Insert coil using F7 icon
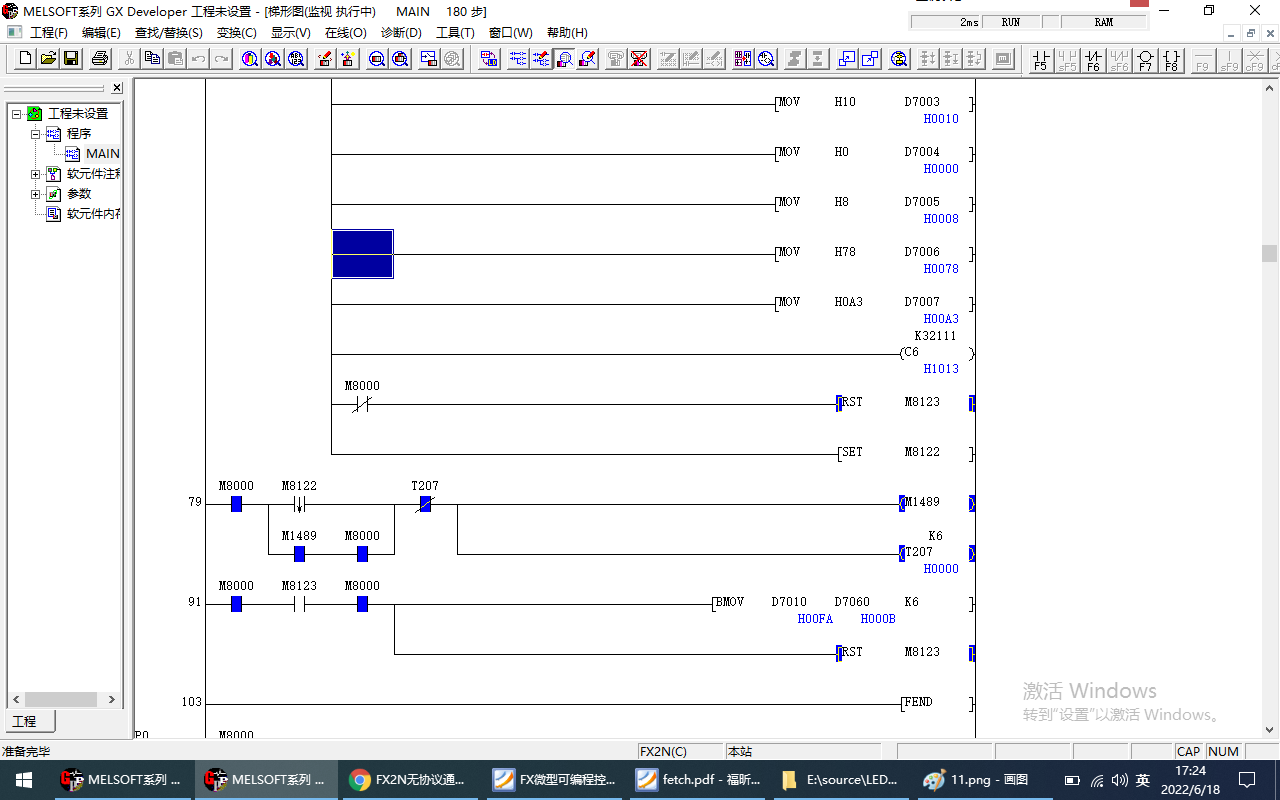1280x800 pixels. pos(1146,60)
